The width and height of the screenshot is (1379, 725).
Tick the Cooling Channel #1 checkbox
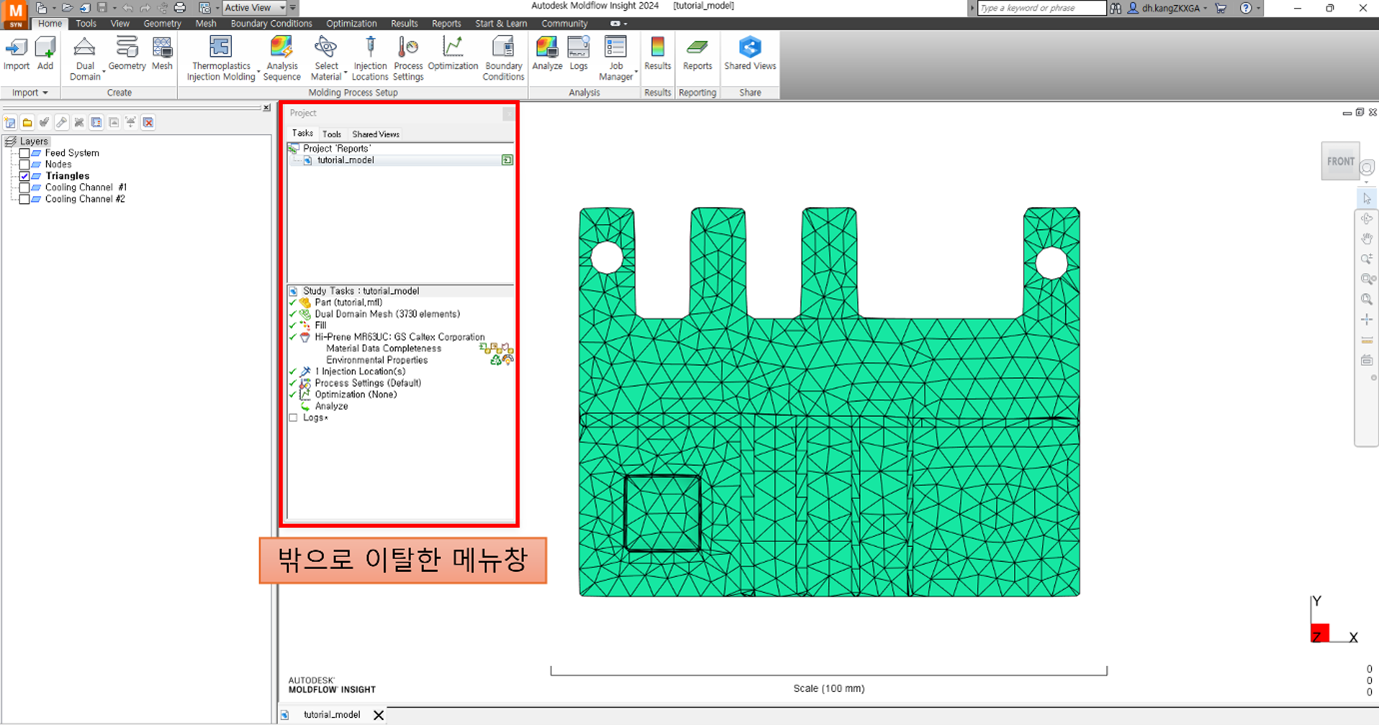[x=25, y=187]
